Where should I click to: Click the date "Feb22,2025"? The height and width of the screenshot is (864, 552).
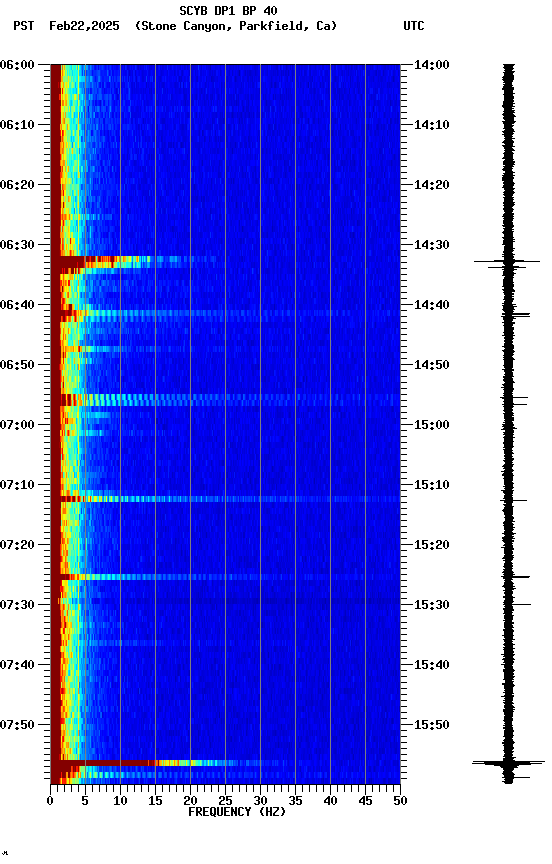coord(84,26)
